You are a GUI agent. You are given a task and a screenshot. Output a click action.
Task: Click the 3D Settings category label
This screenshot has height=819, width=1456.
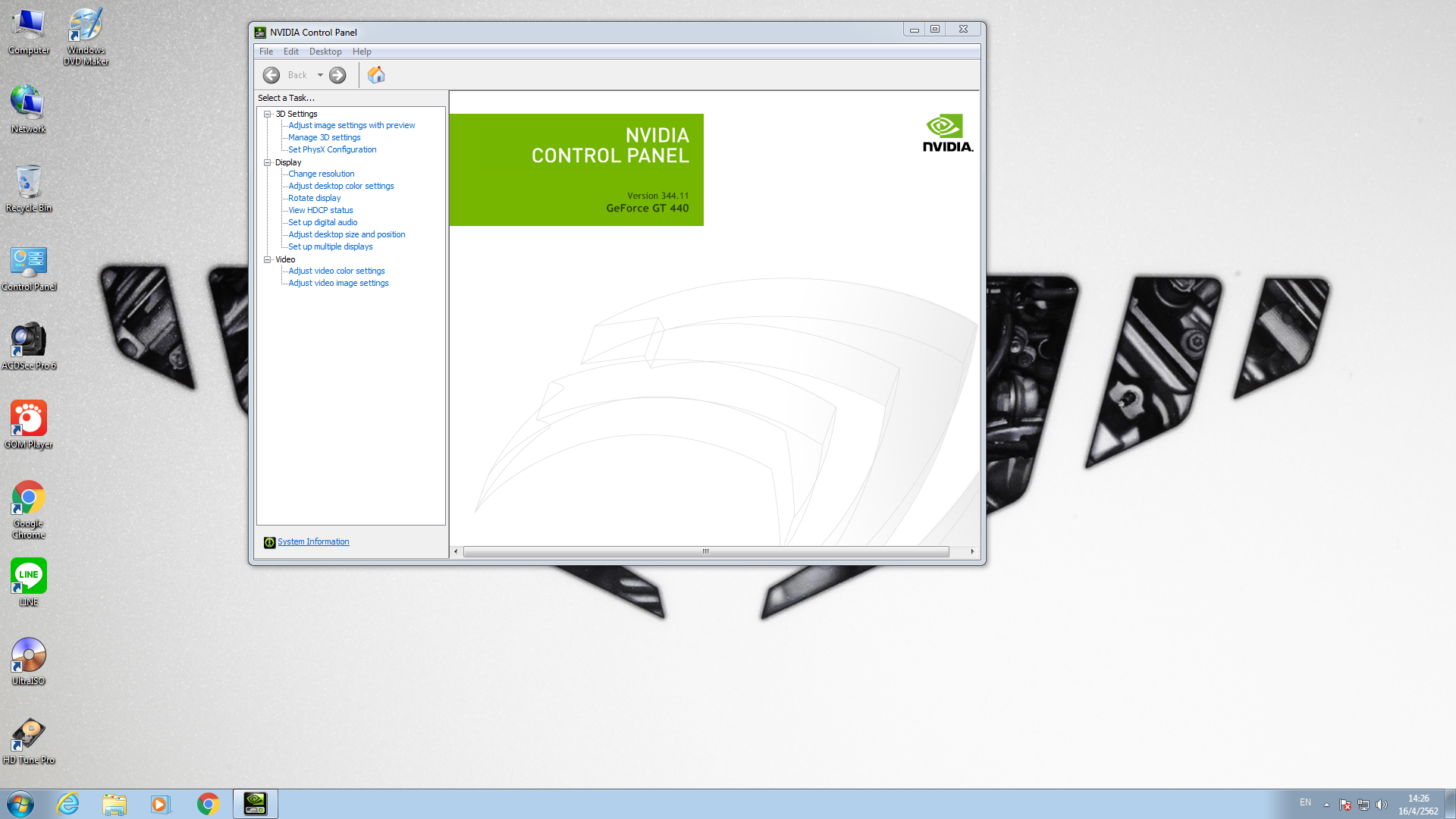pyautogui.click(x=297, y=114)
